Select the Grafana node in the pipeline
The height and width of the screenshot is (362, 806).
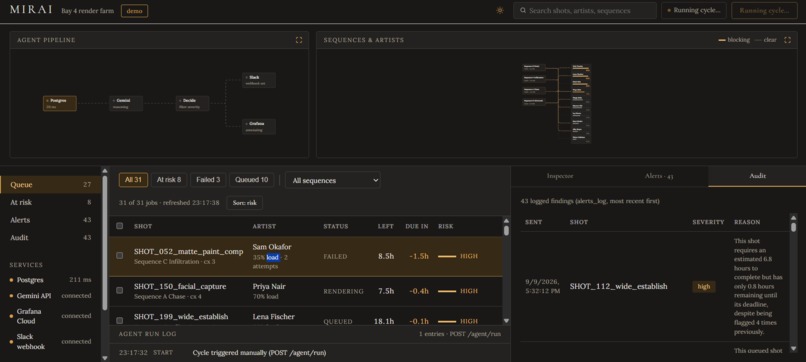click(259, 126)
